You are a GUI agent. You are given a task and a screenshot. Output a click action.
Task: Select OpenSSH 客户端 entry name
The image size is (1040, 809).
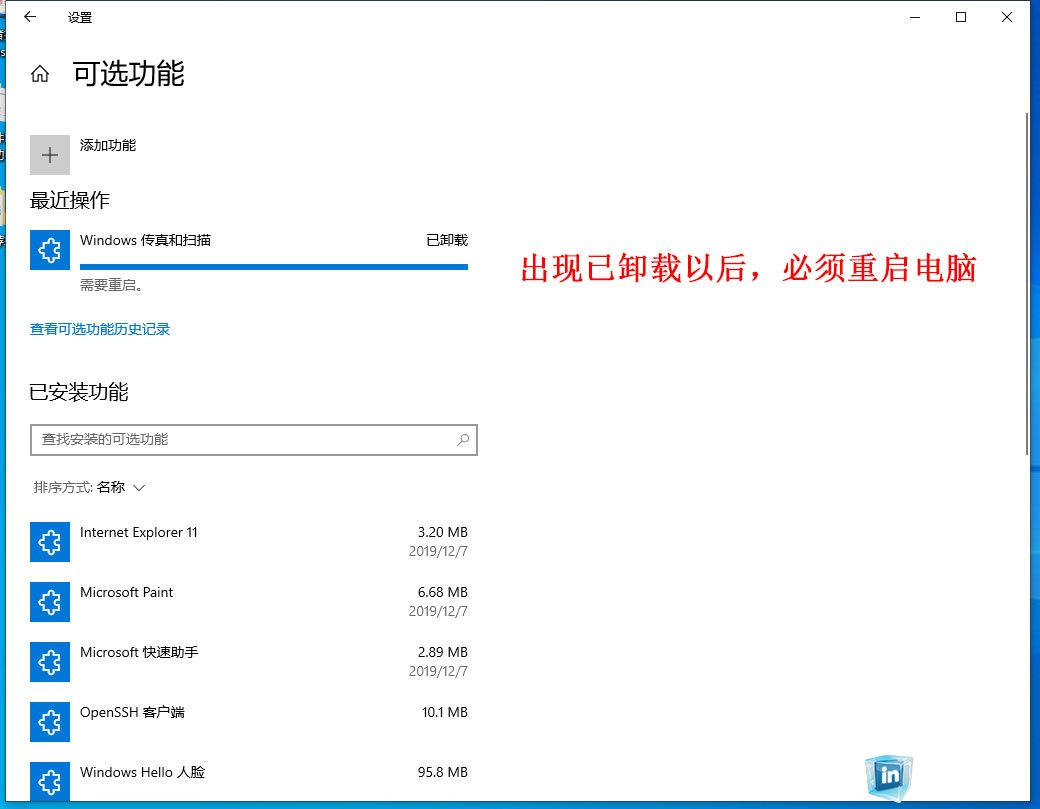coord(133,712)
